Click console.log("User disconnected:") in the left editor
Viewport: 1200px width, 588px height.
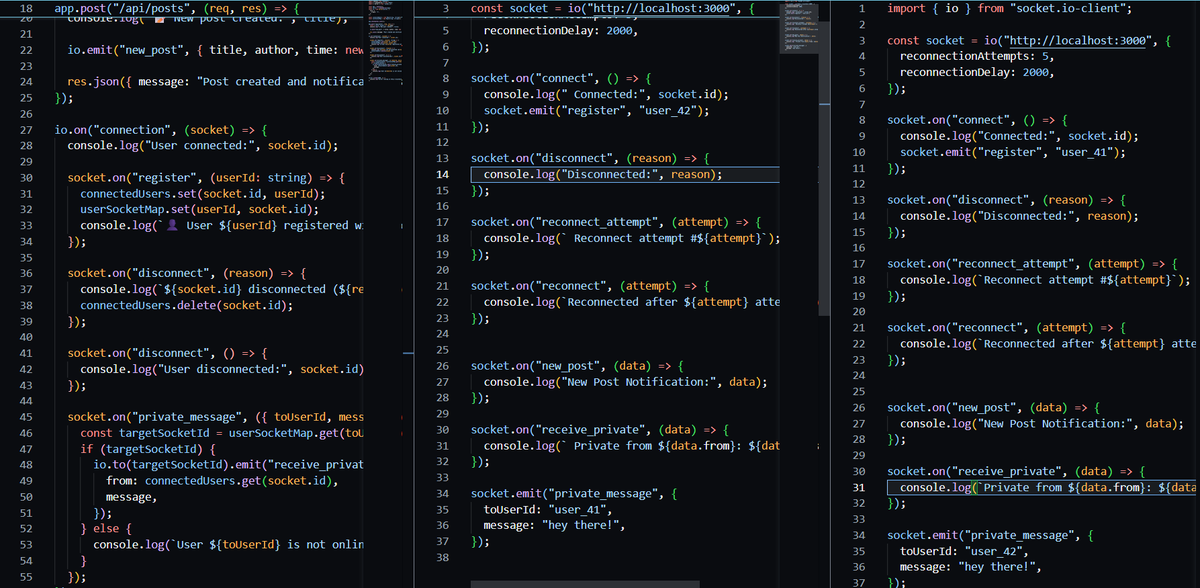(x=221, y=370)
